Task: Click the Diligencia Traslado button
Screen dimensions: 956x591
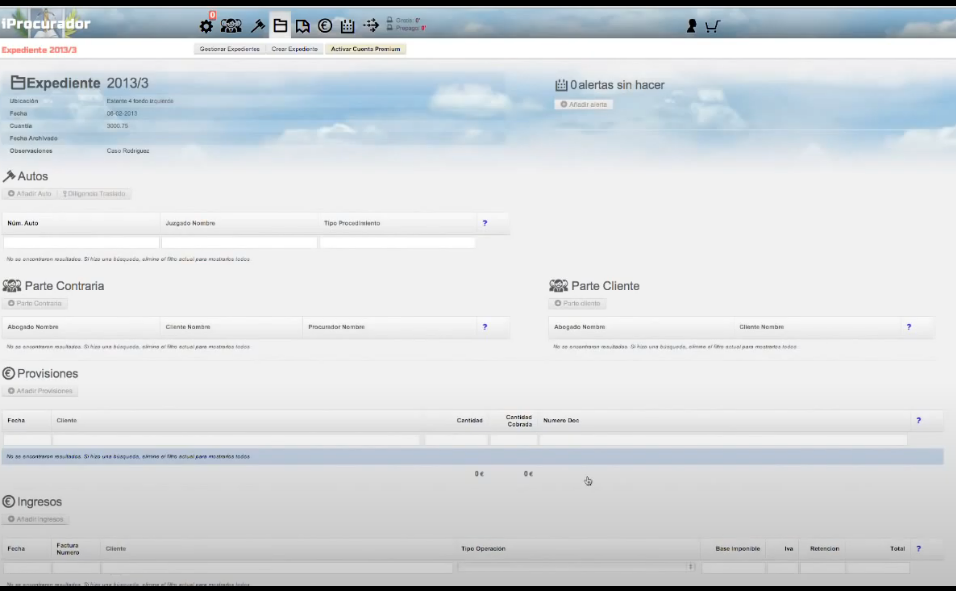Action: pyautogui.click(x=94, y=194)
